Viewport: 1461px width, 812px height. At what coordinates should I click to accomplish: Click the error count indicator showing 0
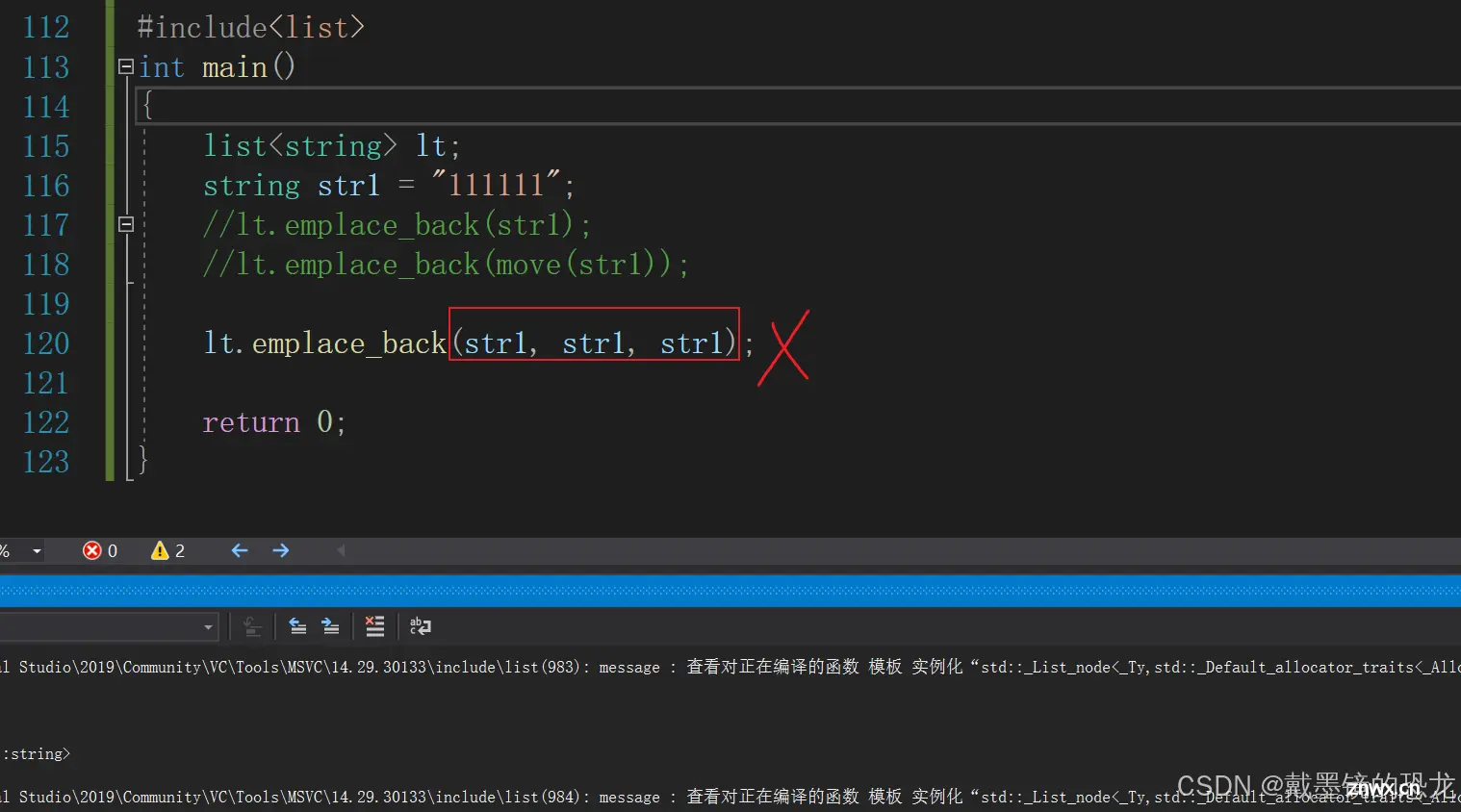[x=100, y=550]
